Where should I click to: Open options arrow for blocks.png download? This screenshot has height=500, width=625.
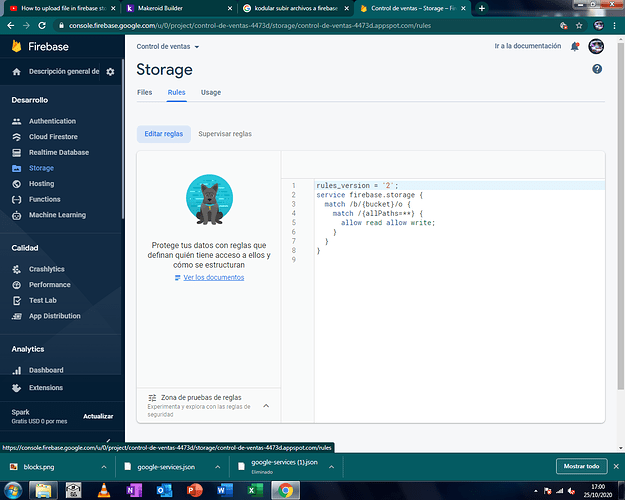(102, 466)
